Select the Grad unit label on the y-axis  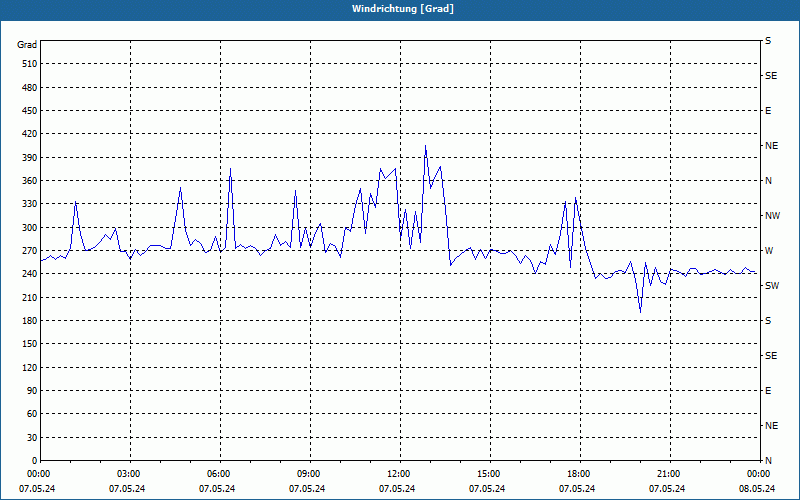27,45
